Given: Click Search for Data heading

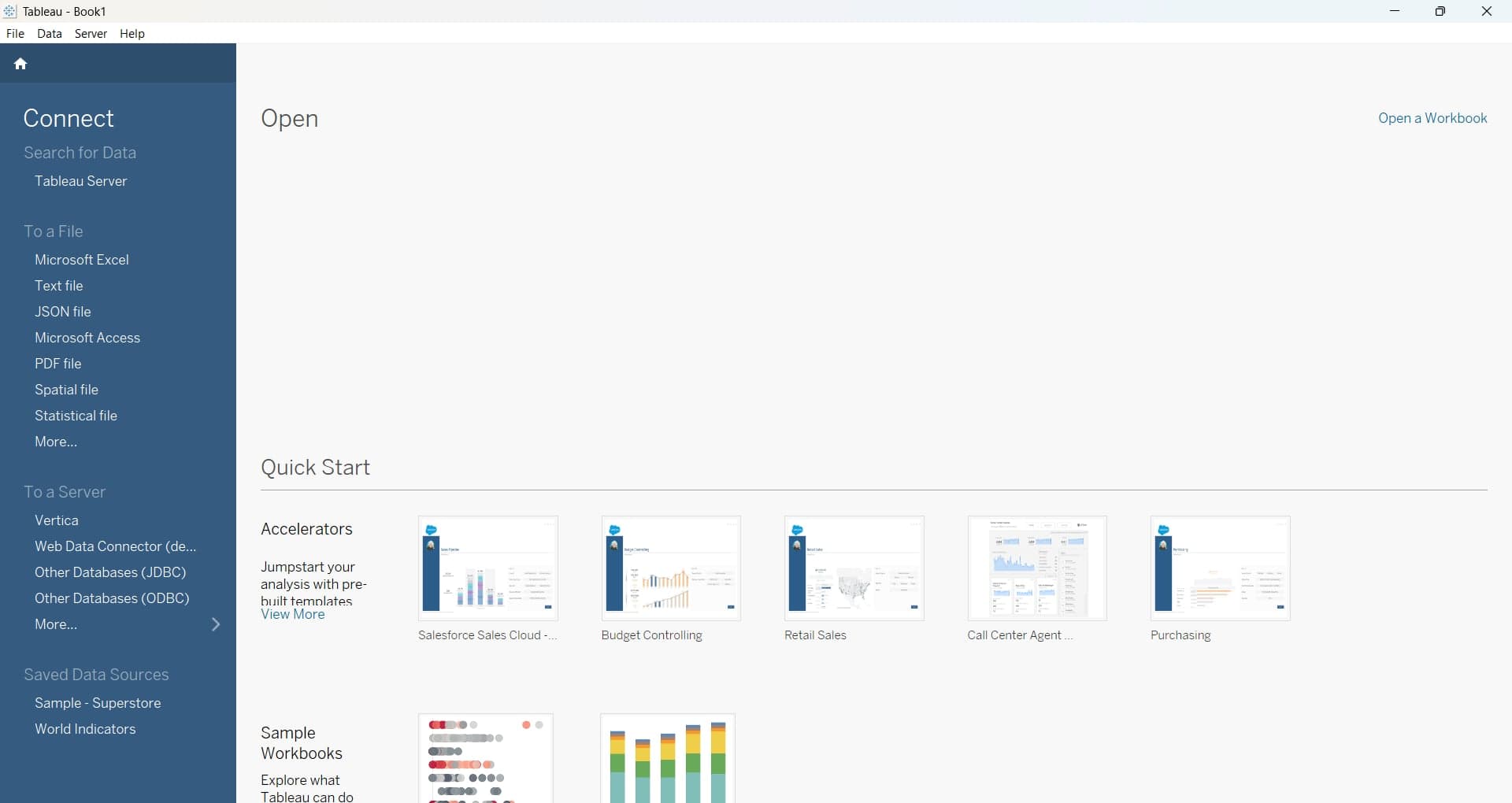Looking at the screenshot, I should click(80, 153).
